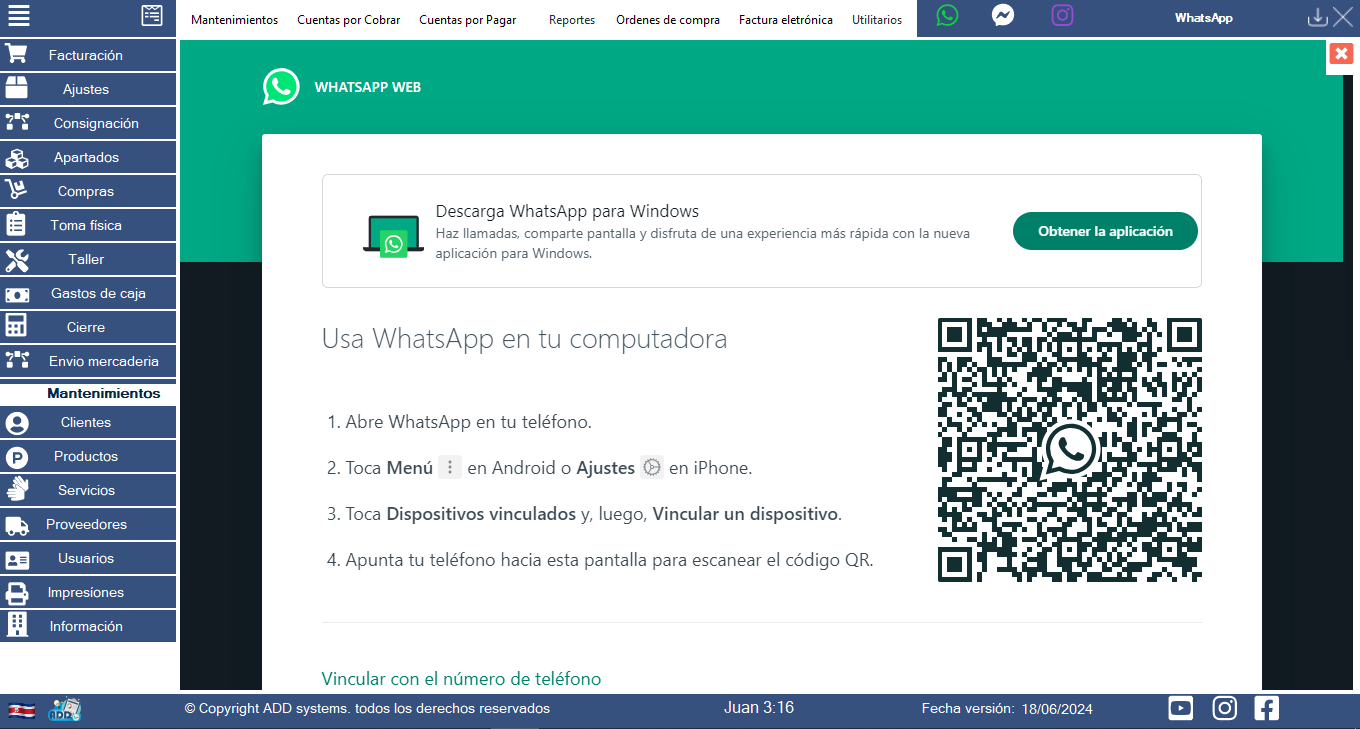
Task: Click the Costa Rica flag icon in footer
Action: pos(22,710)
